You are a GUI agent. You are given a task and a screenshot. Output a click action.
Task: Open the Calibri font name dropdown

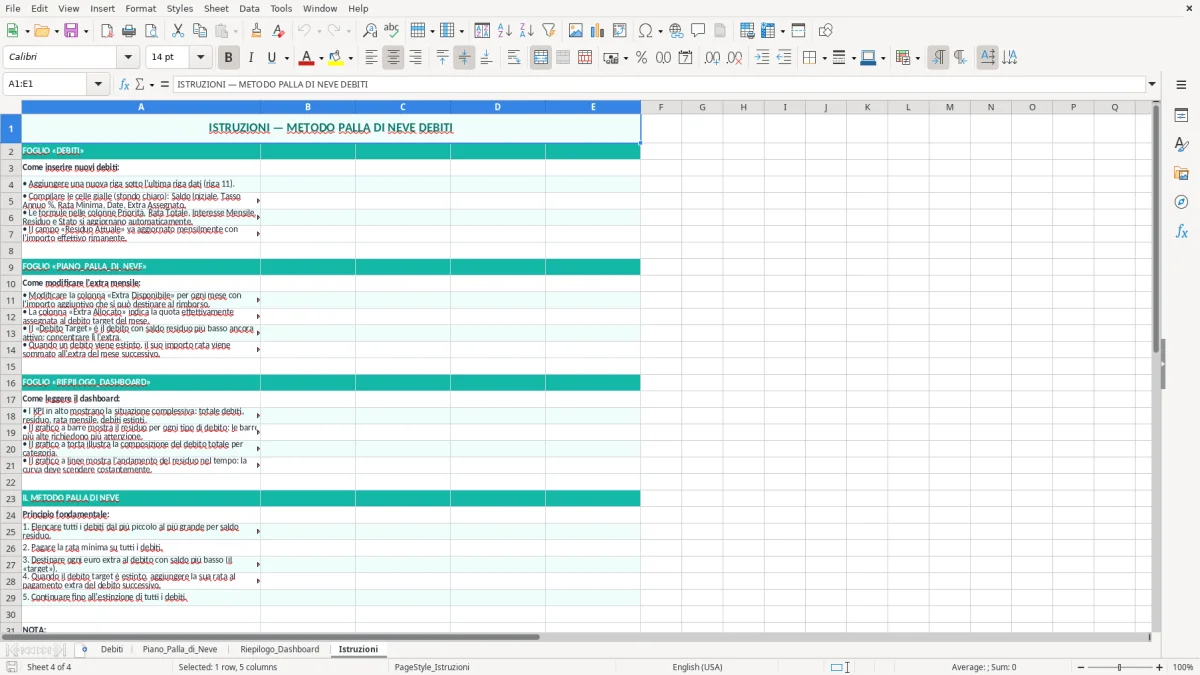pos(127,58)
